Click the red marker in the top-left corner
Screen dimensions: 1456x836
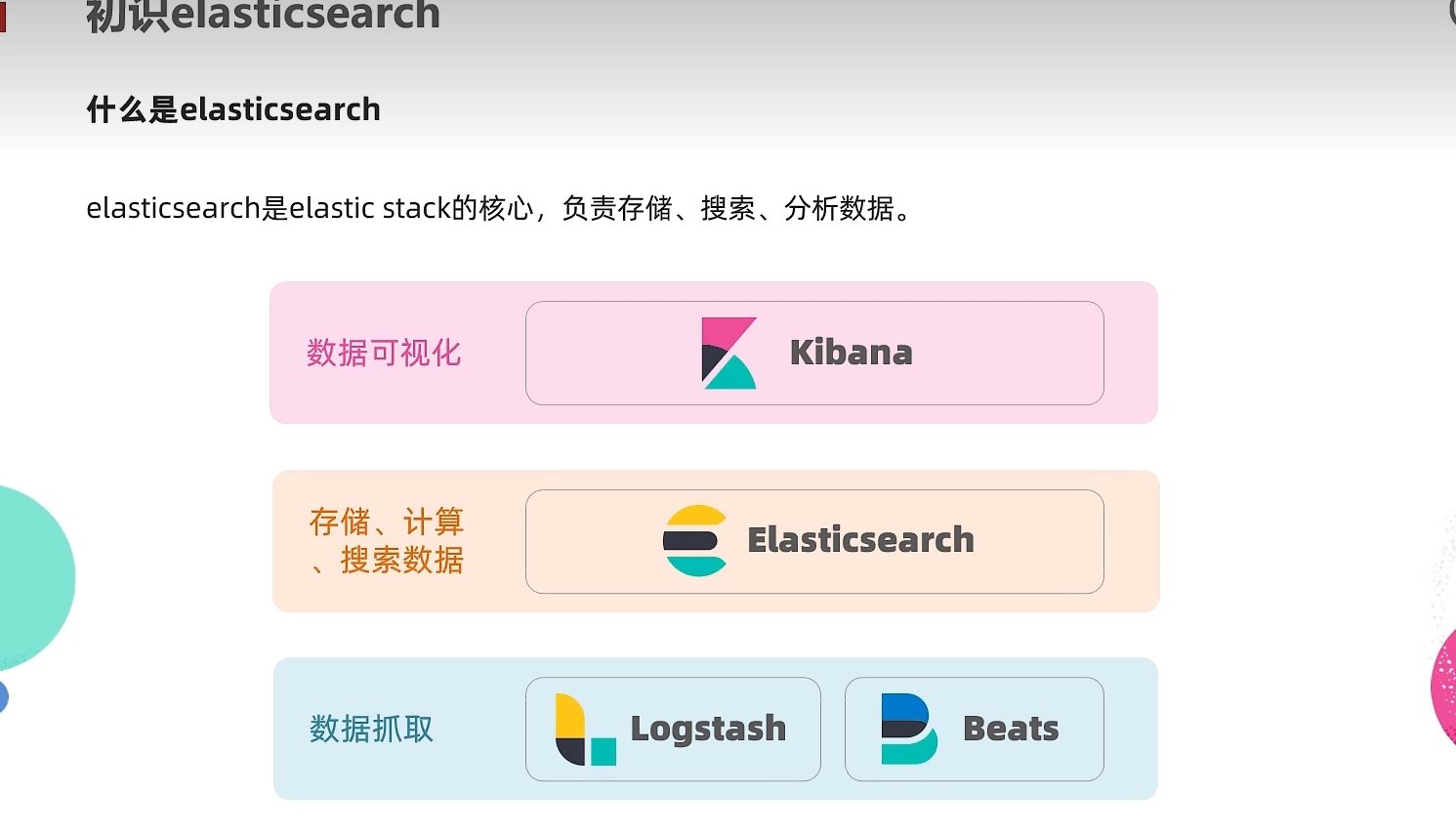point(3,17)
